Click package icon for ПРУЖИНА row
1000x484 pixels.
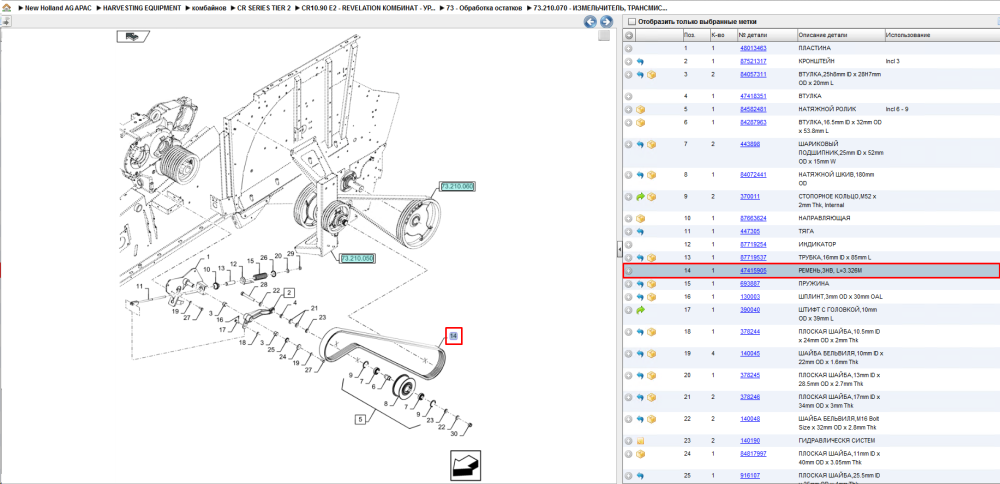tap(652, 284)
